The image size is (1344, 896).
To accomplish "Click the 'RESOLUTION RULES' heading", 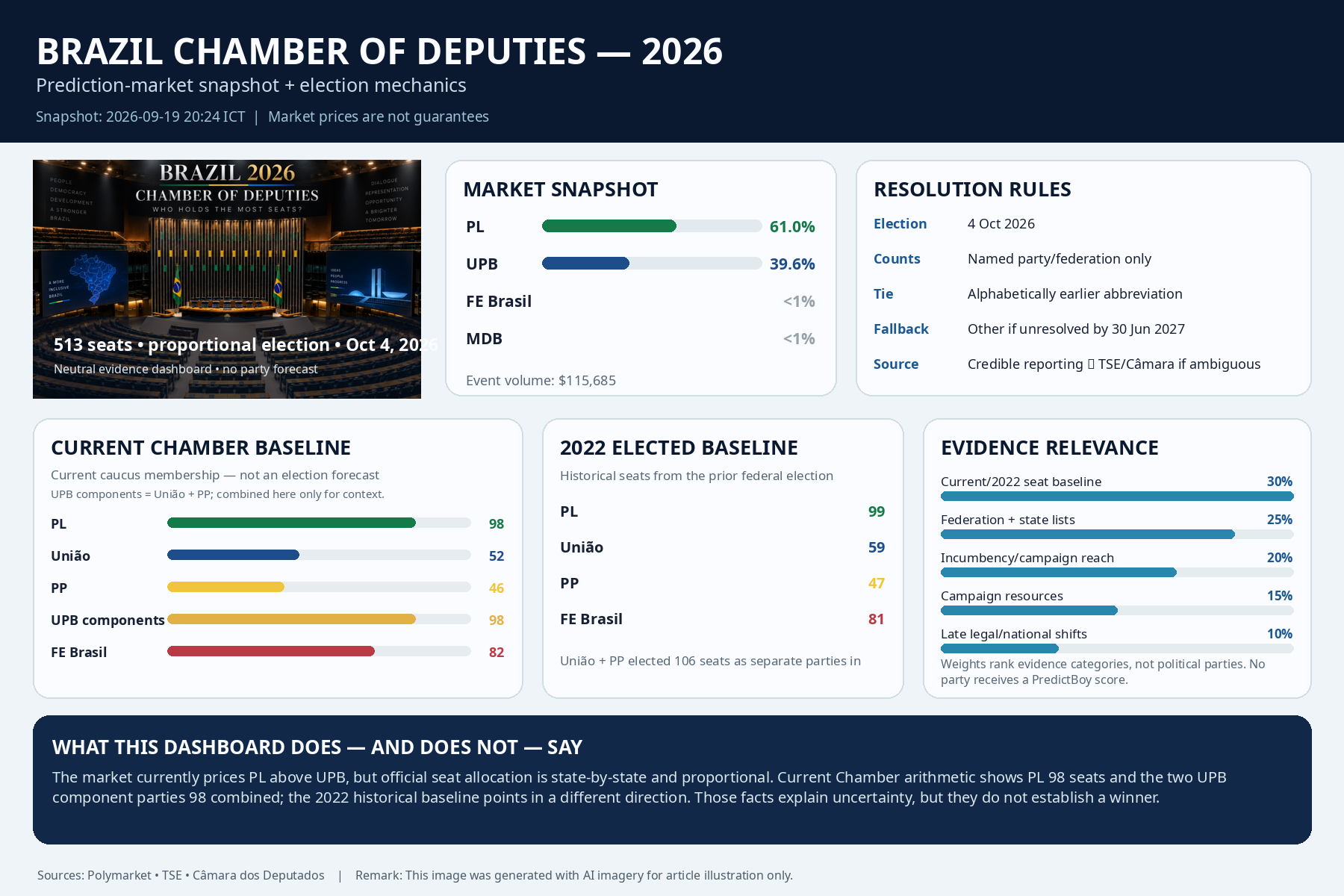I will pos(972,190).
